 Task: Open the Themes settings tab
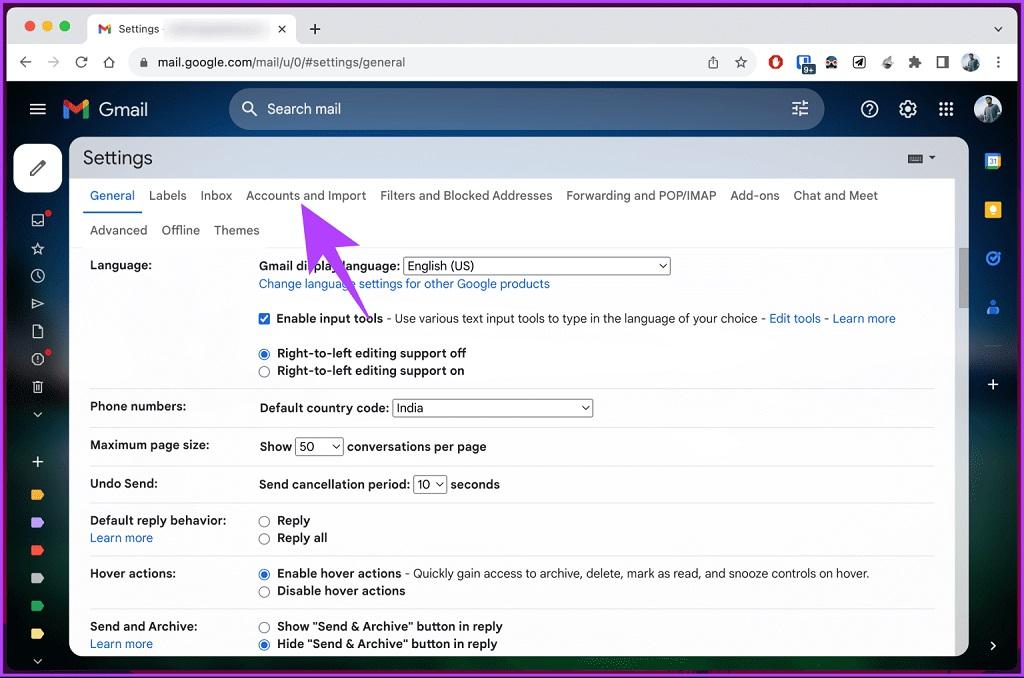236,230
